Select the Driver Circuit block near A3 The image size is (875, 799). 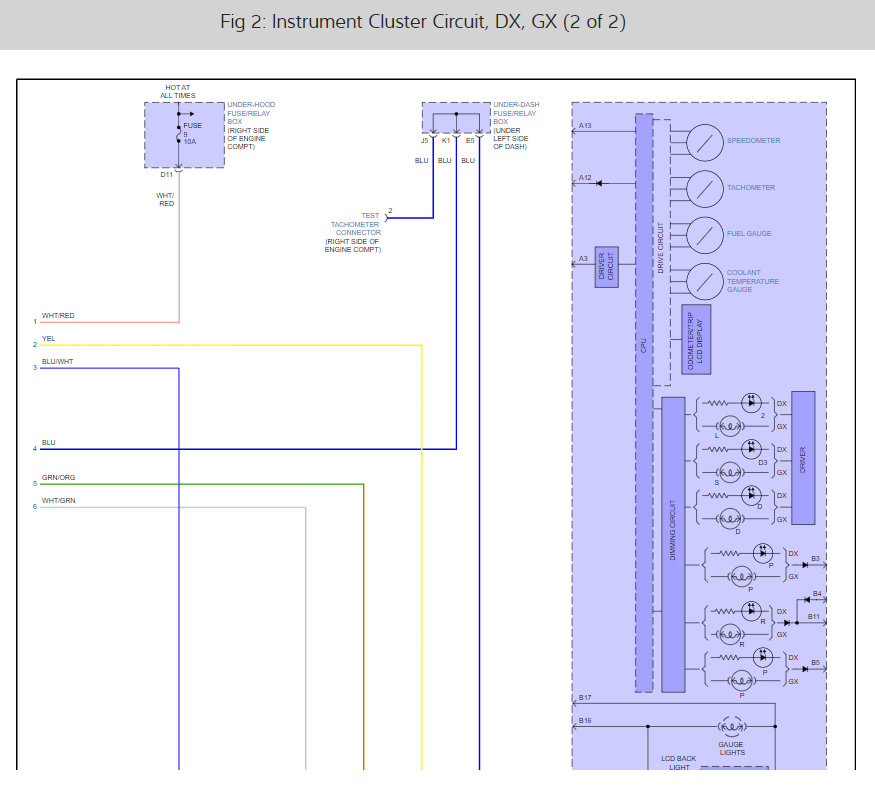pyautogui.click(x=606, y=267)
